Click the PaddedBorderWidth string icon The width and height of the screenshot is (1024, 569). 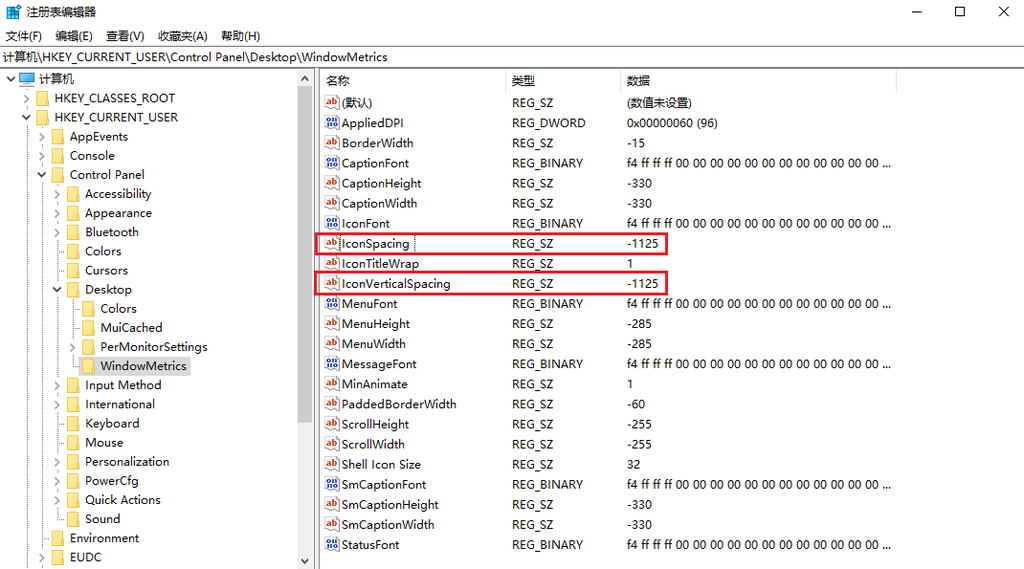(332, 404)
